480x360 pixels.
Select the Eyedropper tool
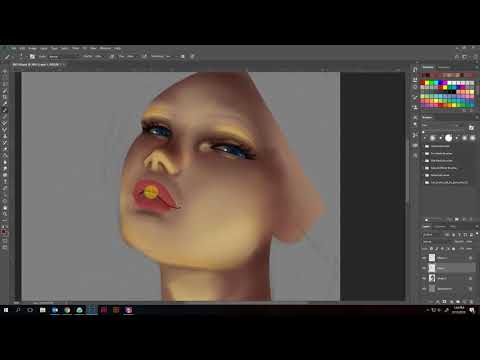5,104
